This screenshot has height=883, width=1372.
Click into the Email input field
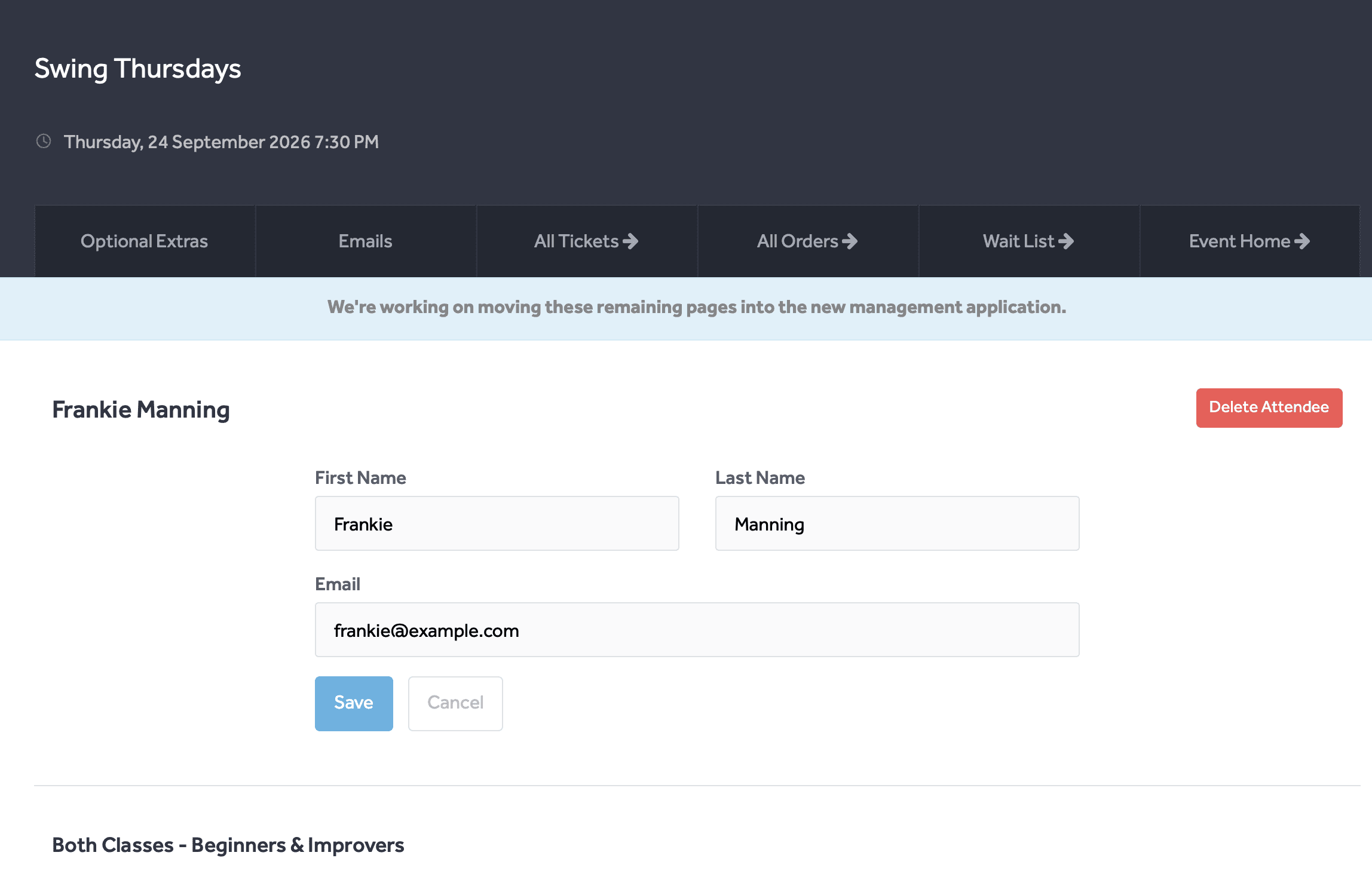tap(697, 630)
